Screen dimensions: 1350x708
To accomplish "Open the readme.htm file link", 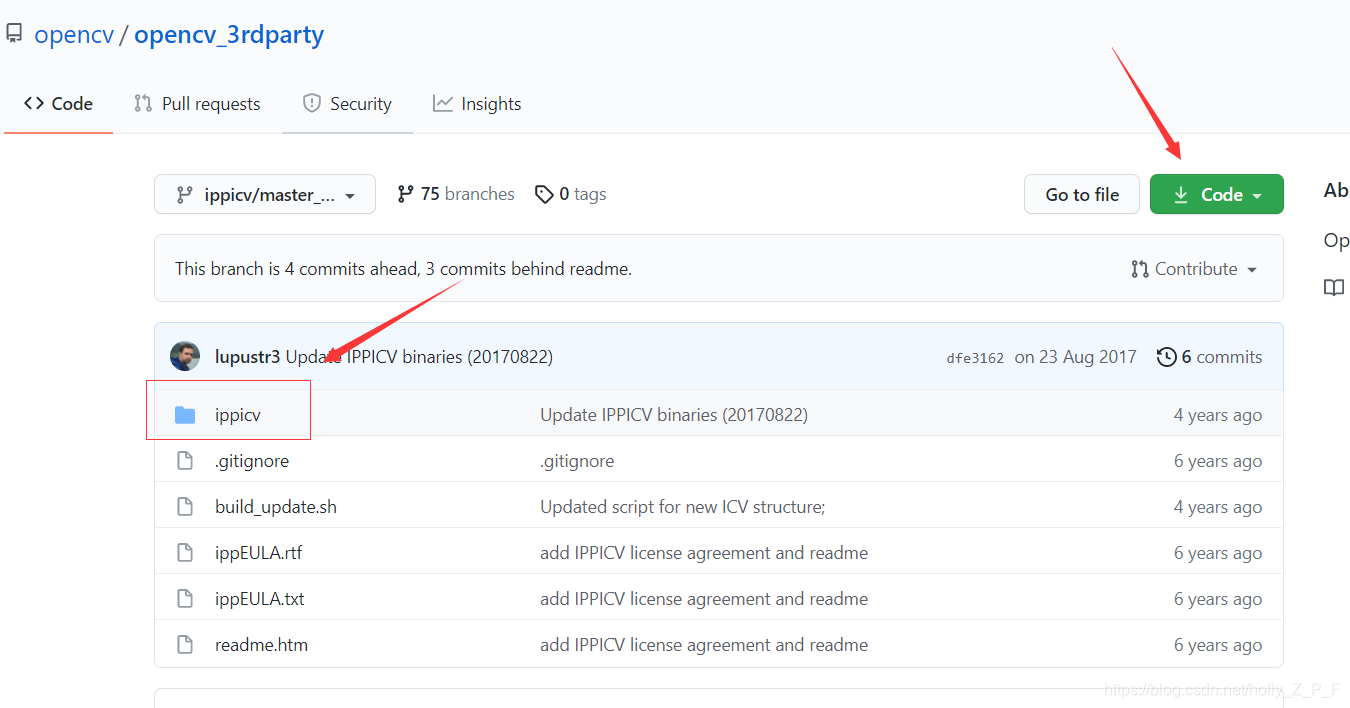I will 261,645.
